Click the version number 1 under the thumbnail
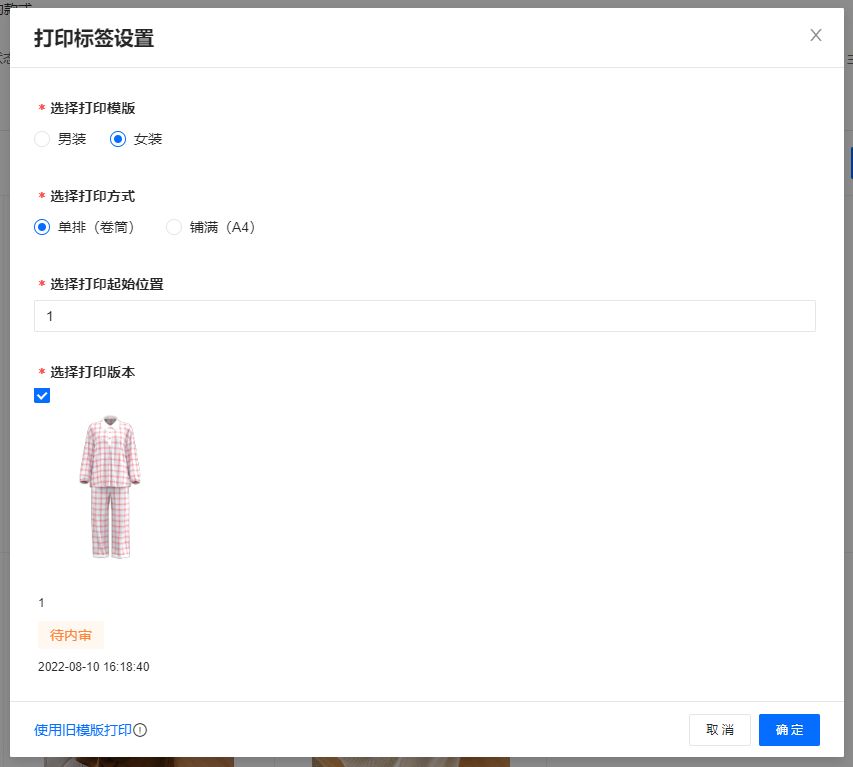853x767 pixels. pos(42,603)
